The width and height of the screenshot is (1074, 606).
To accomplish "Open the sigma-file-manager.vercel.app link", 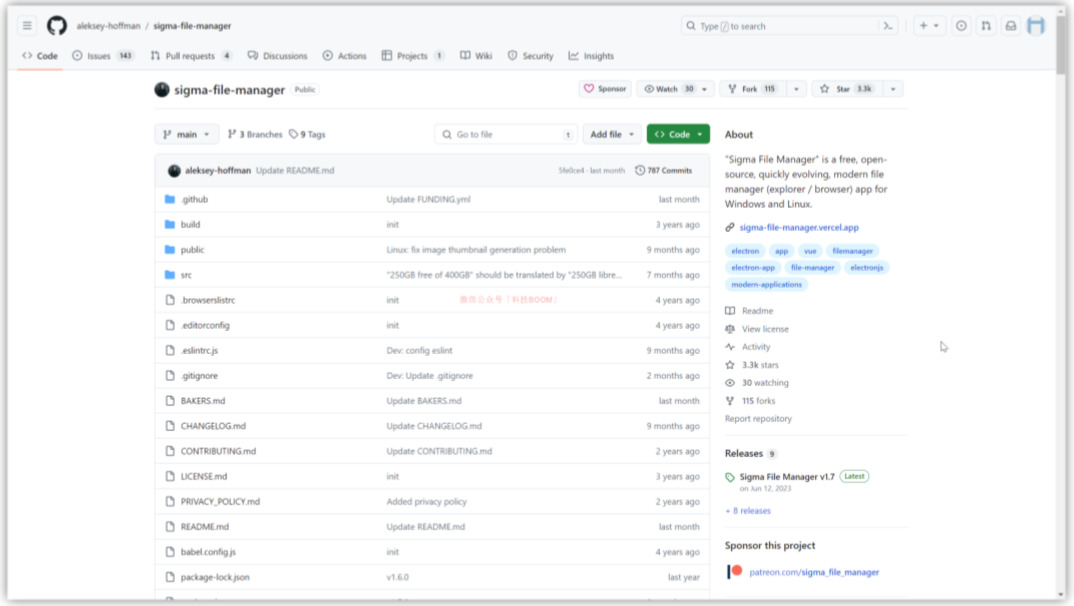I will click(x=798, y=227).
